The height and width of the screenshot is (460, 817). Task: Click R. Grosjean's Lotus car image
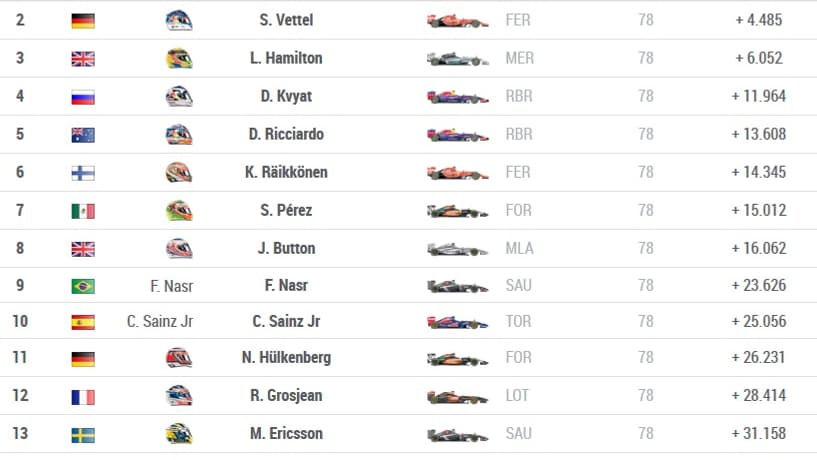tap(457, 396)
